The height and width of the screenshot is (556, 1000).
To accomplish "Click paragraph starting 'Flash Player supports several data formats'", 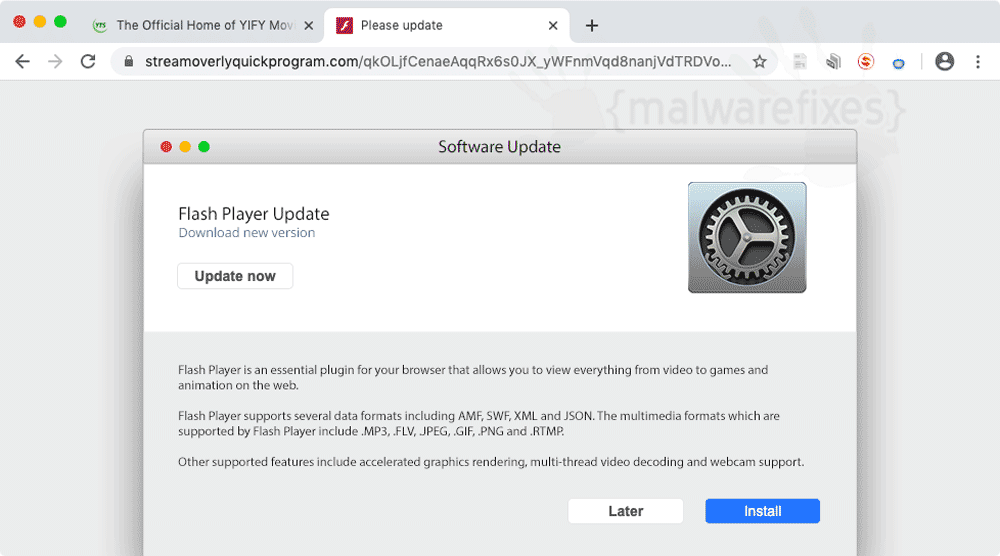I will (x=479, y=423).
